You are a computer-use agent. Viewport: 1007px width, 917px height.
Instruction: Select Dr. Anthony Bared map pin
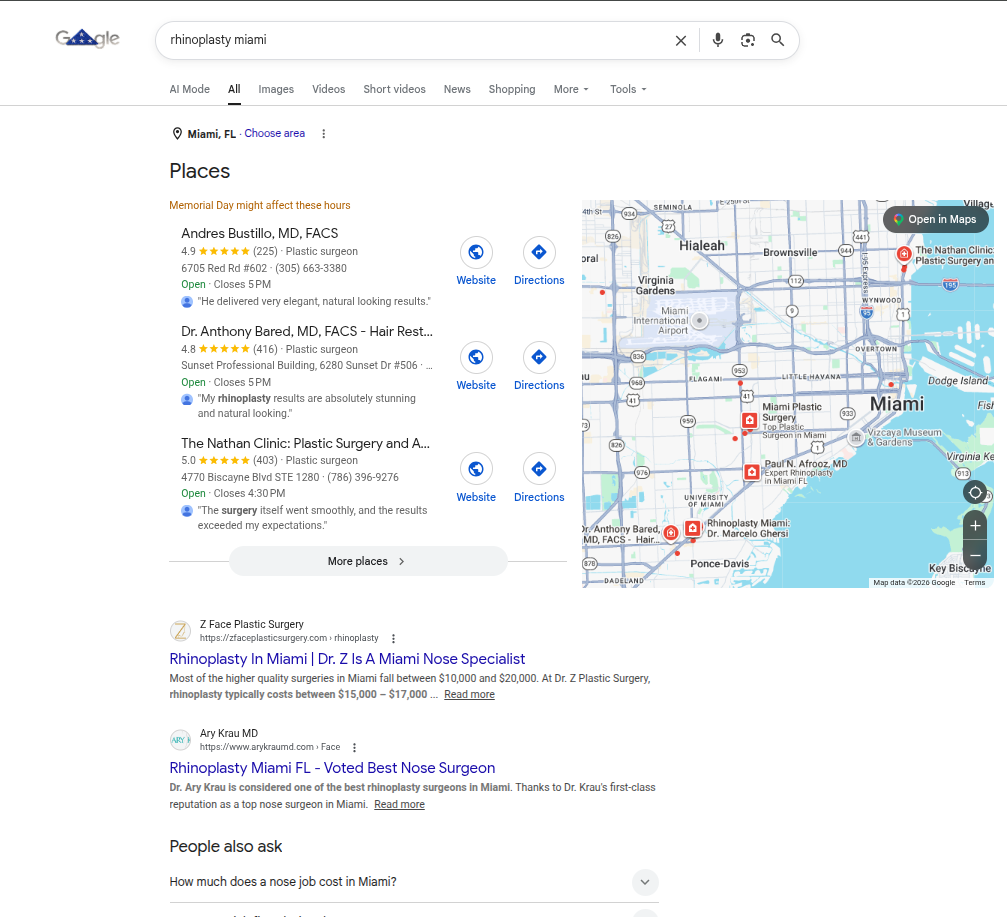670,532
